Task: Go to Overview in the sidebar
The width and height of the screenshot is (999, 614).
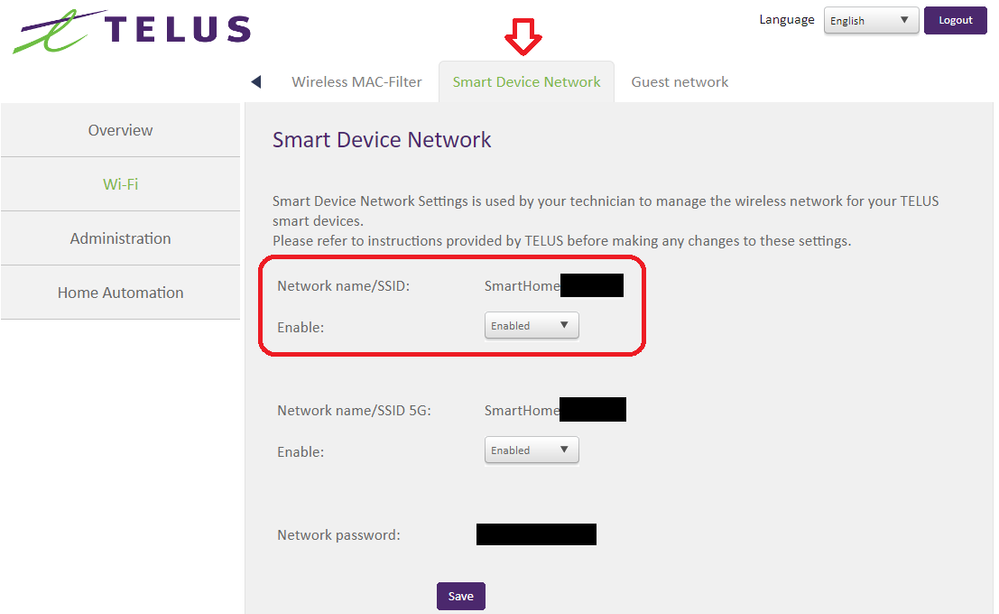Action: pos(120,130)
